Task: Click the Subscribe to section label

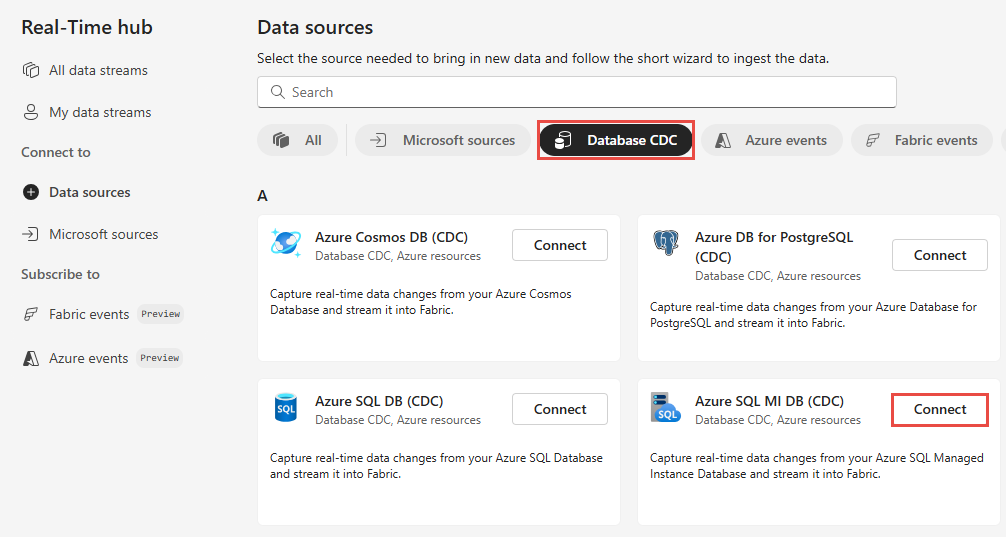Action: click(60, 274)
